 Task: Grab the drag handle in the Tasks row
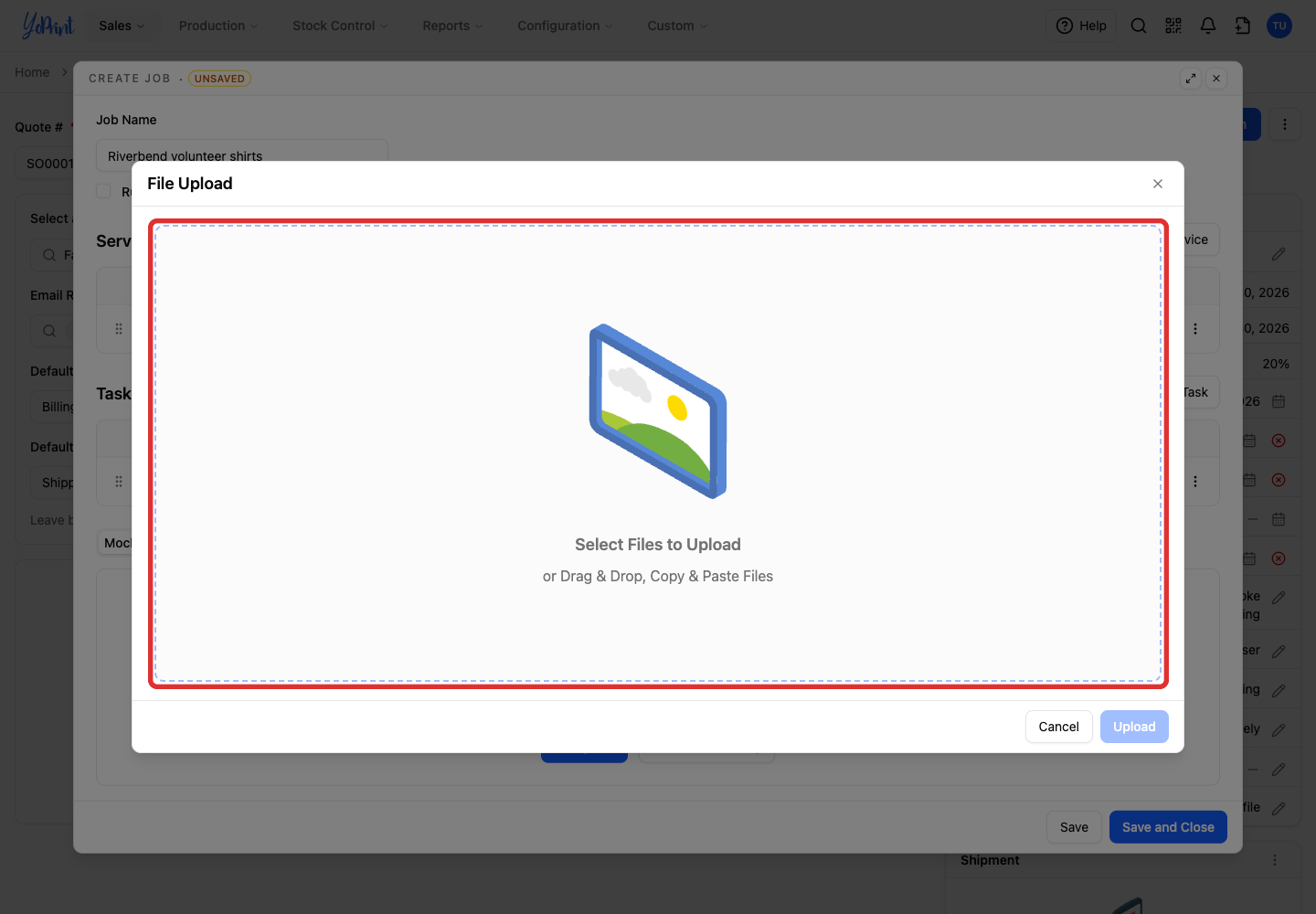[119, 482]
